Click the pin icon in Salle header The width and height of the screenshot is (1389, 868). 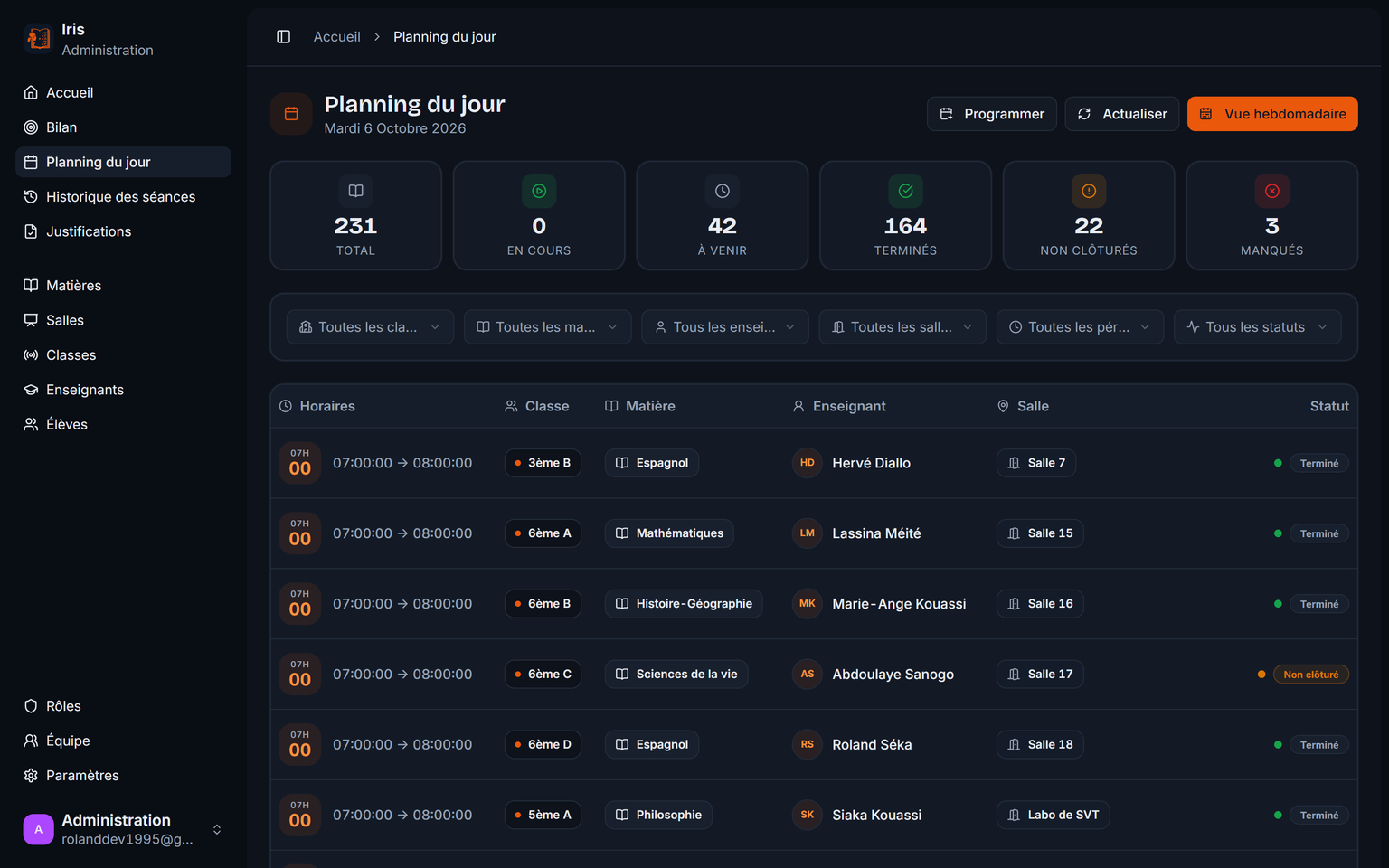point(1003,407)
